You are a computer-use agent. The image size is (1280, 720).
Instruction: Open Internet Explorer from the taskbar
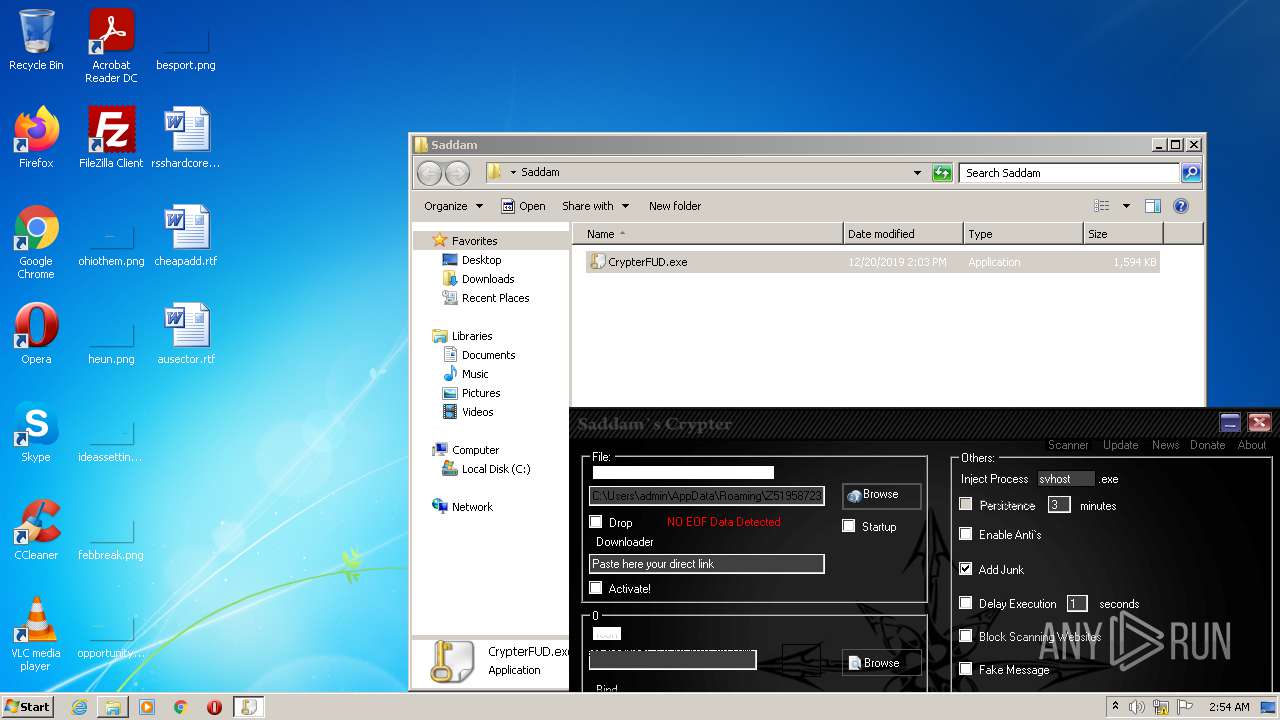[79, 707]
